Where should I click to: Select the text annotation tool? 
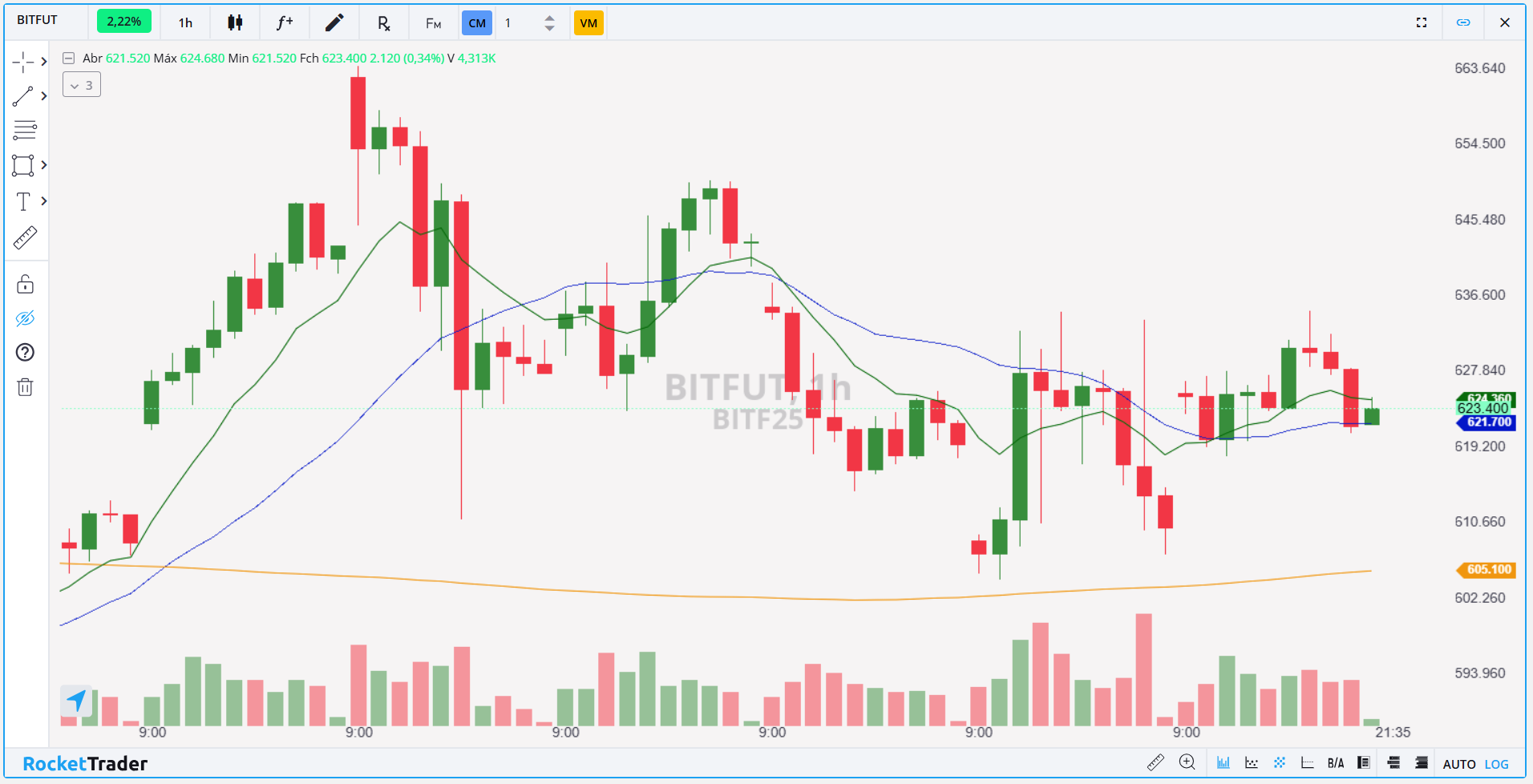point(23,201)
